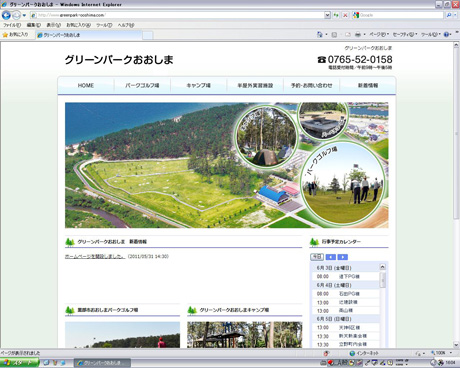The height and width of the screenshot is (368, 460).
Task: Click the campground photo thumbnail
Action: [245, 335]
